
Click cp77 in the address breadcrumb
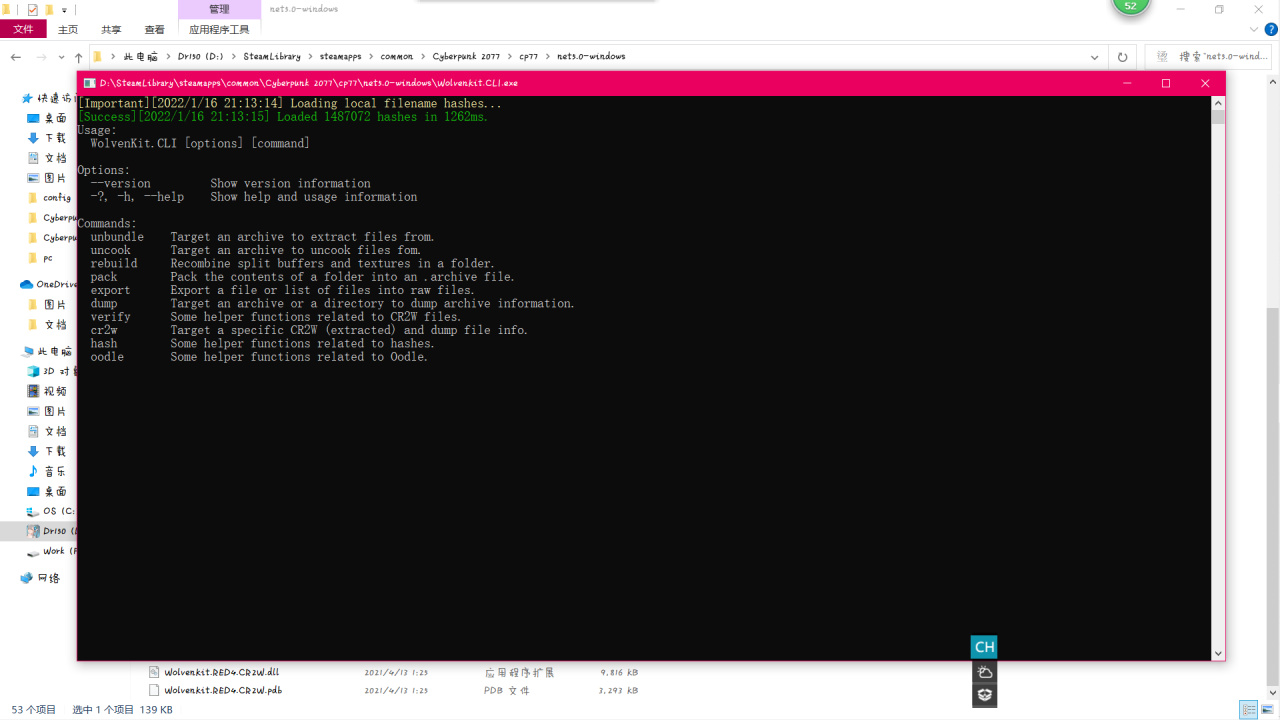[529, 57]
